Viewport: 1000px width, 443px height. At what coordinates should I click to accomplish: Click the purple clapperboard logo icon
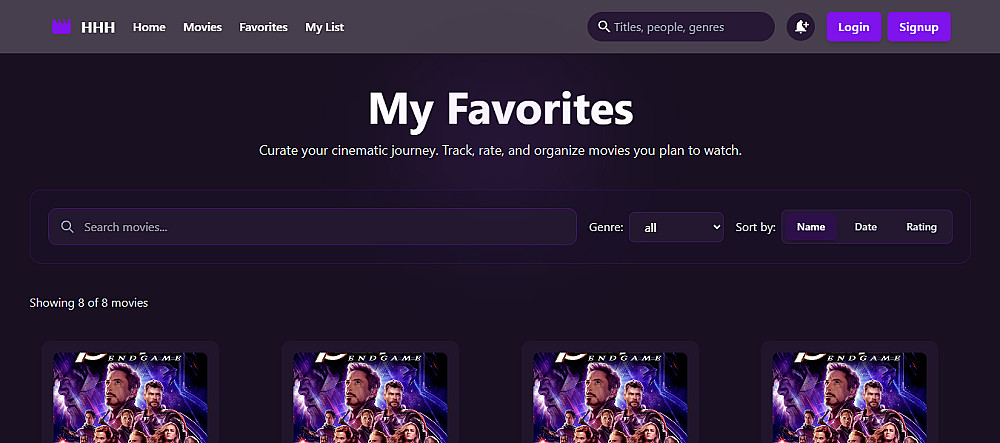point(61,27)
